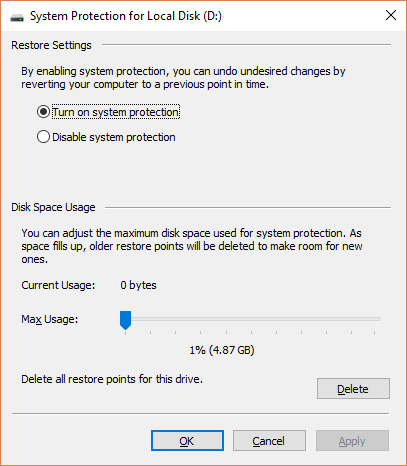Click the "Delete all restore points for this drive." text
Screen dimensions: 407x466
click(112, 379)
